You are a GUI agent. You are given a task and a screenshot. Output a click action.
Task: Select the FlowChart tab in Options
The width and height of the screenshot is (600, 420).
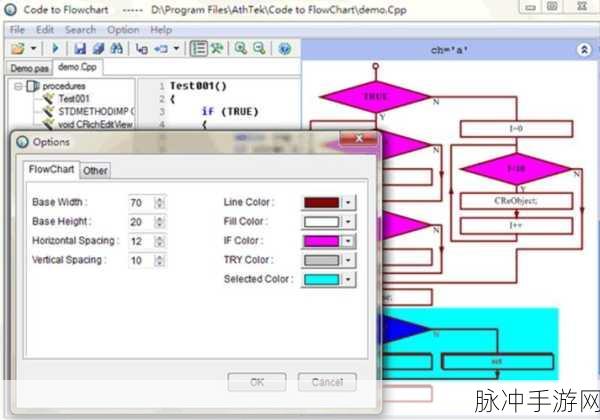52,169
